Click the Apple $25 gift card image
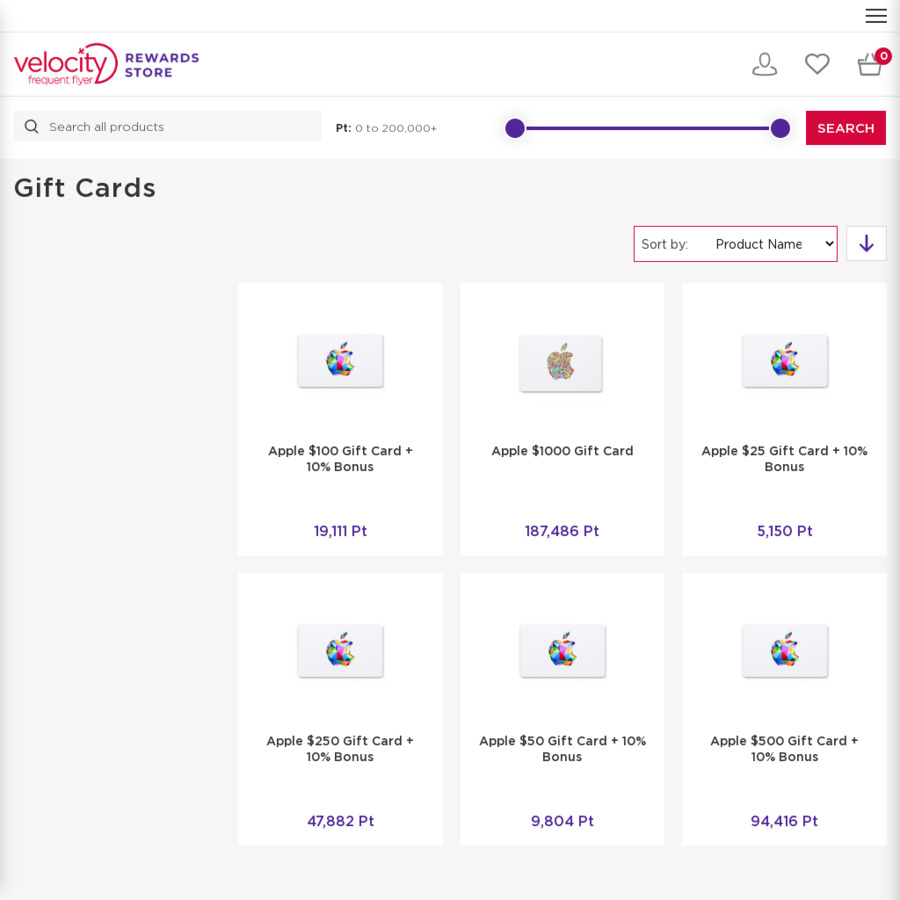 (x=784, y=361)
